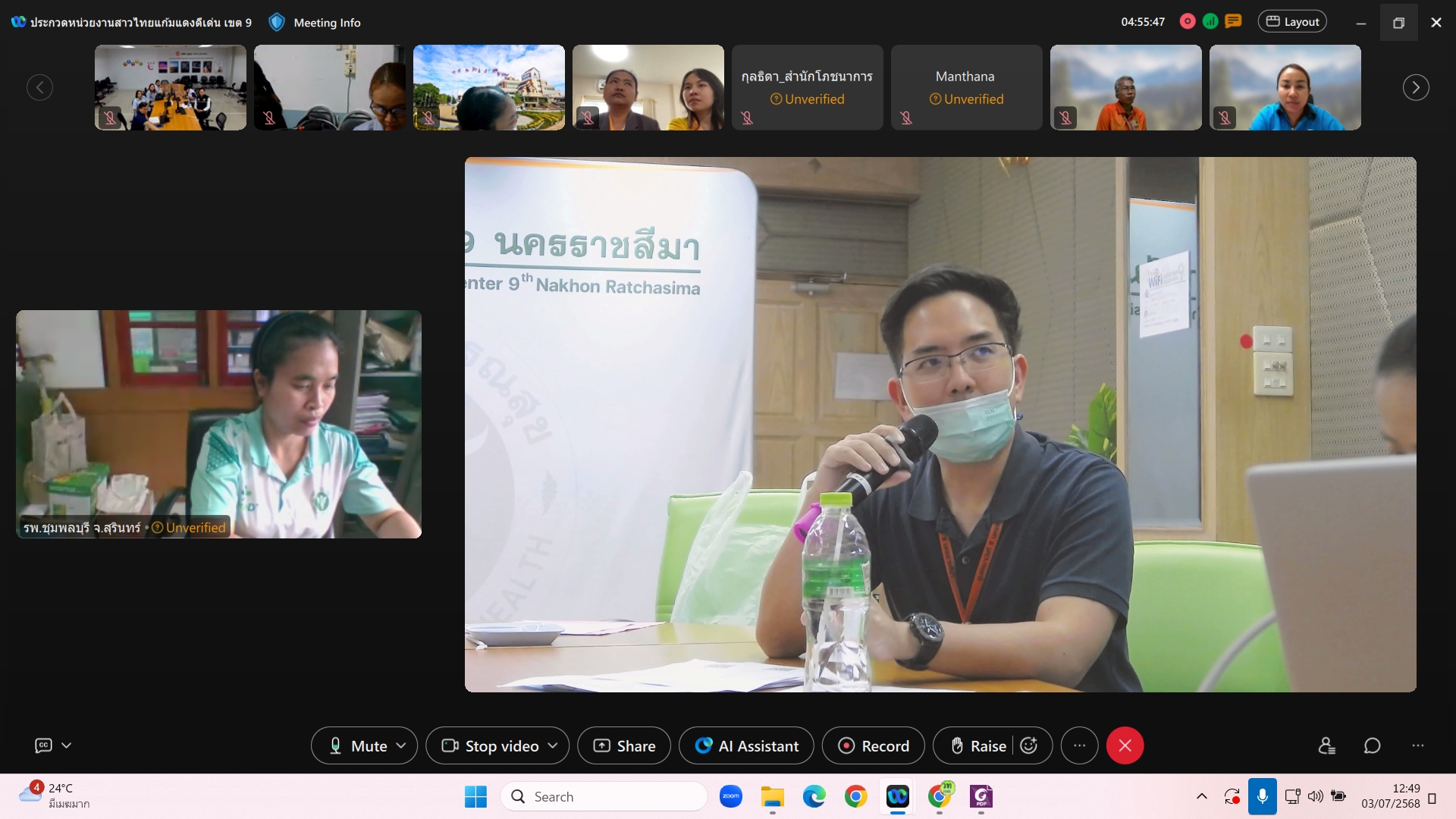1456x819 pixels.
Task: Click the green network status icon
Action: (x=1210, y=22)
